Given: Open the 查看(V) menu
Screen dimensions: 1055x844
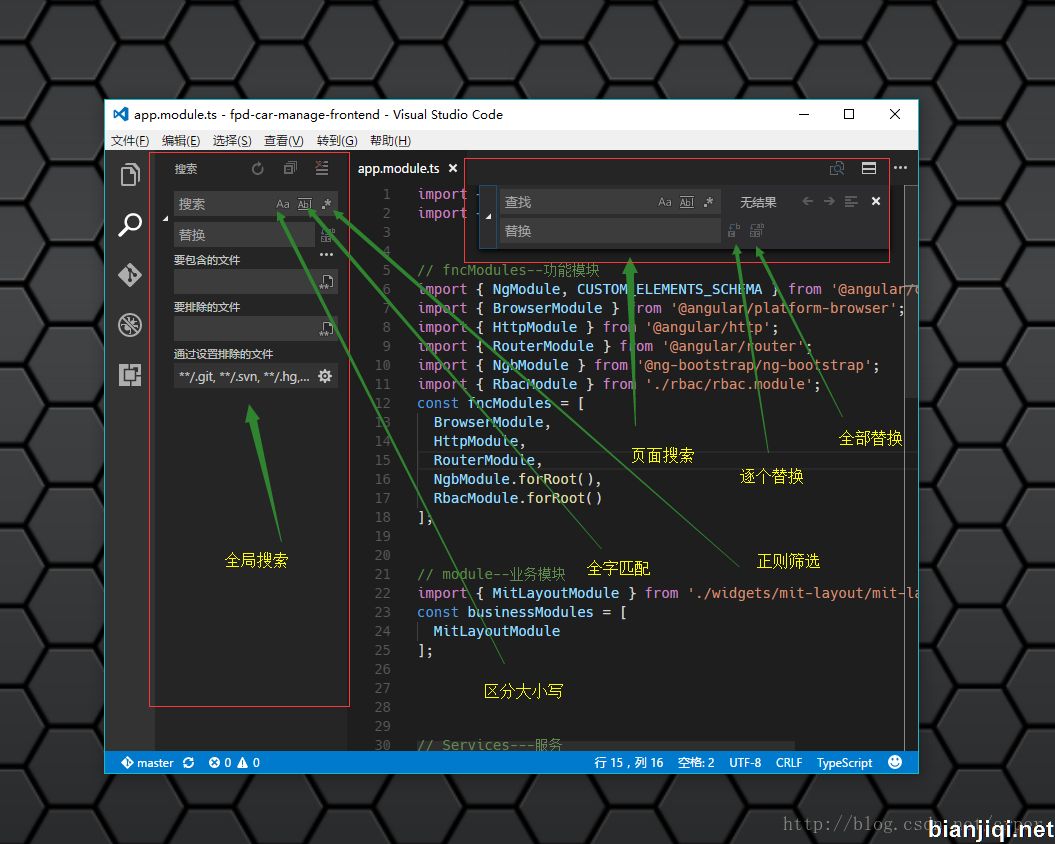Looking at the screenshot, I should [x=283, y=141].
